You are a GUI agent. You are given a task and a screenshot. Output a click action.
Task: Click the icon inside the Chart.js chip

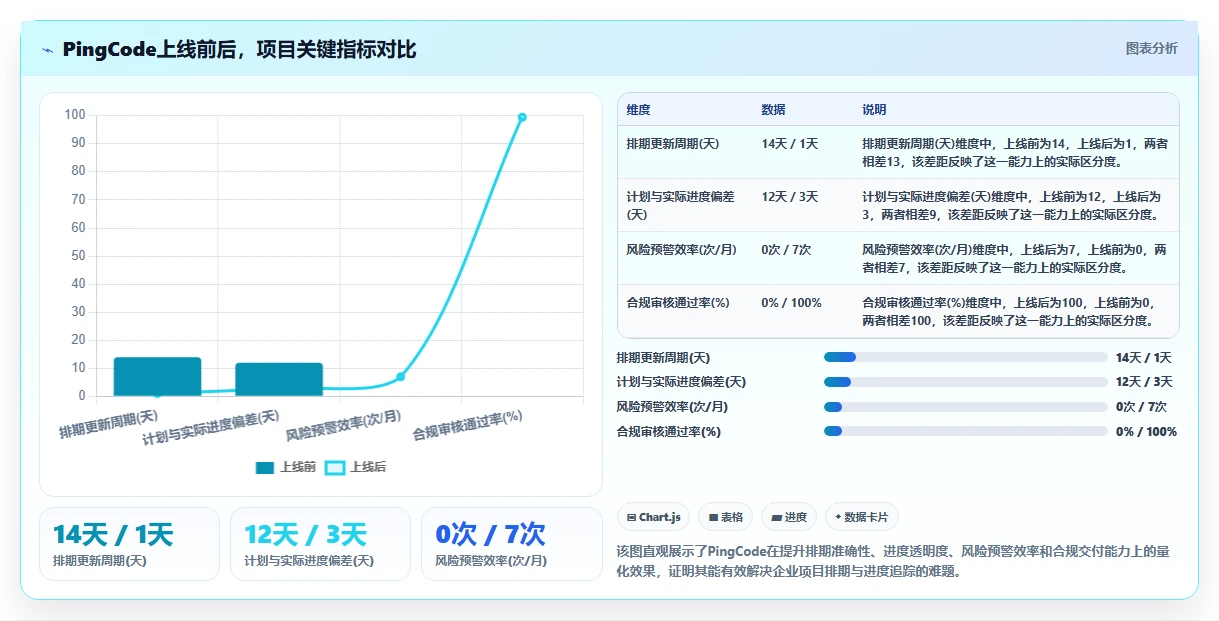click(631, 517)
